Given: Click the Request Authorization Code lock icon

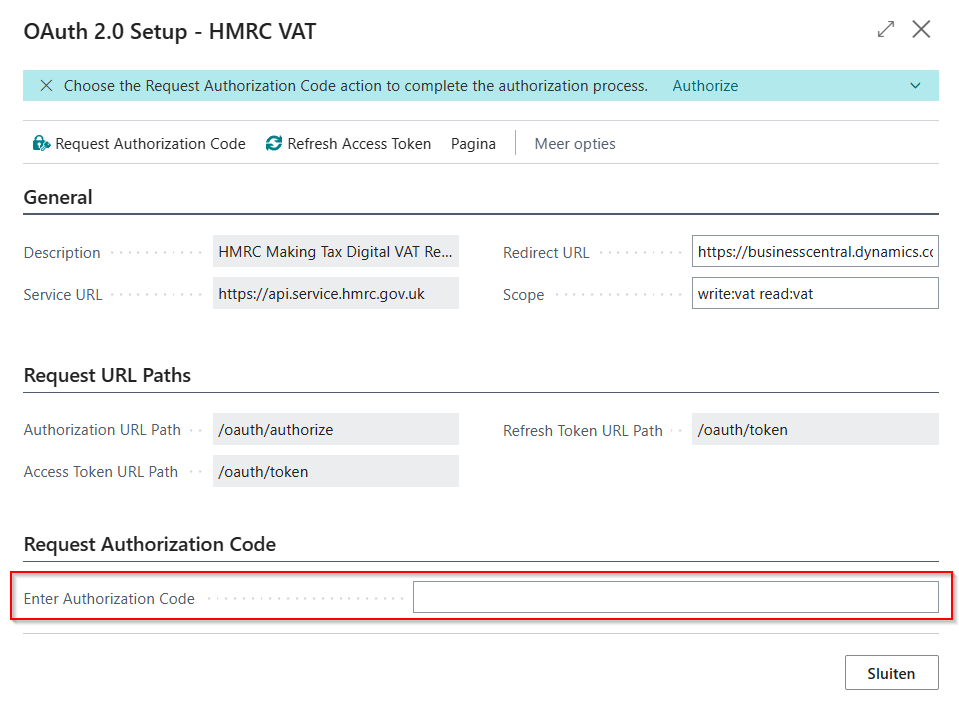Looking at the screenshot, I should point(41,144).
